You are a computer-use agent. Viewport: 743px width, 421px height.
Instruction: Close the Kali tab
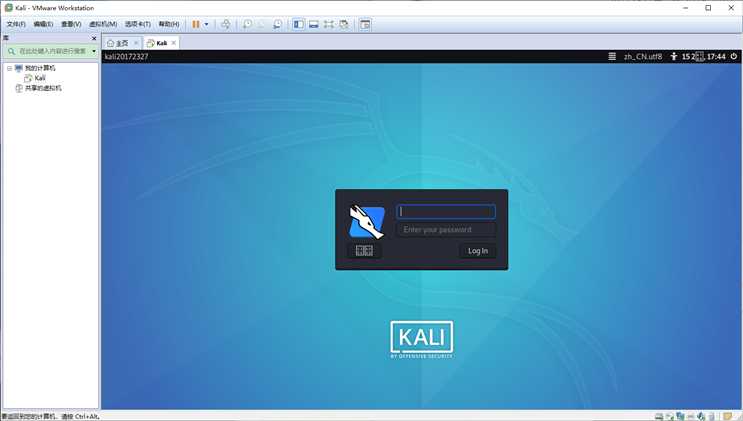coord(174,43)
